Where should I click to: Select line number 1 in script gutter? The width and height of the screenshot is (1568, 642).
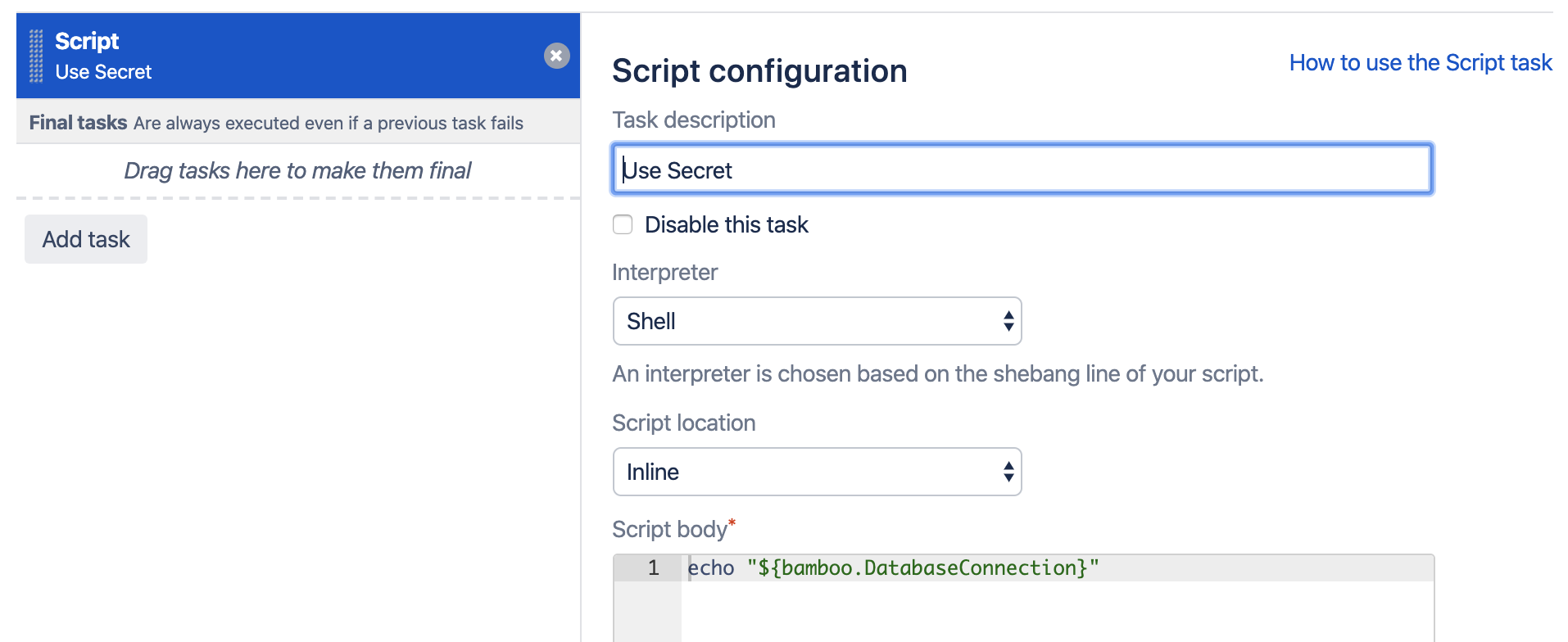pos(653,568)
